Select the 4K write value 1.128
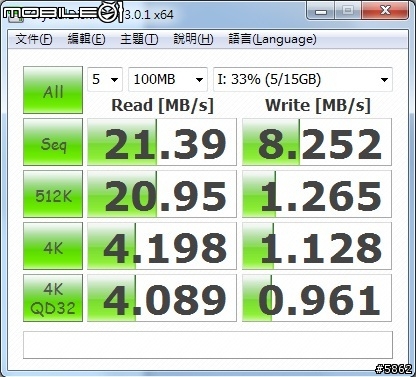 [x=317, y=246]
